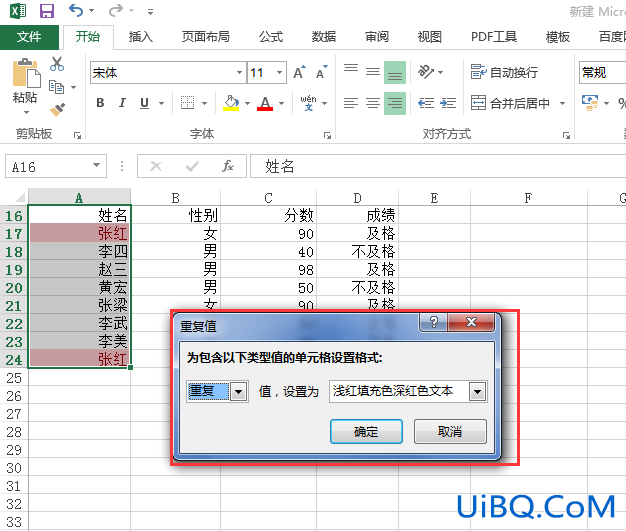Open font color dropdown arrow
The height and width of the screenshot is (531, 626).
click(281, 103)
